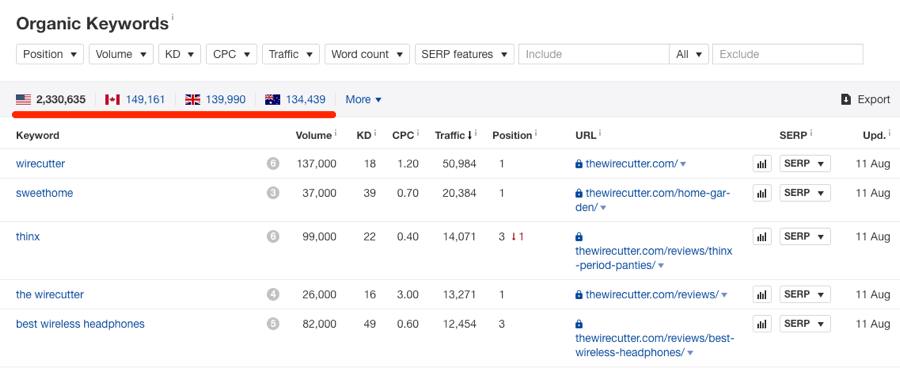This screenshot has width=900, height=369.
Task: Expand the KD filter dropdown
Action: pyautogui.click(x=180, y=55)
